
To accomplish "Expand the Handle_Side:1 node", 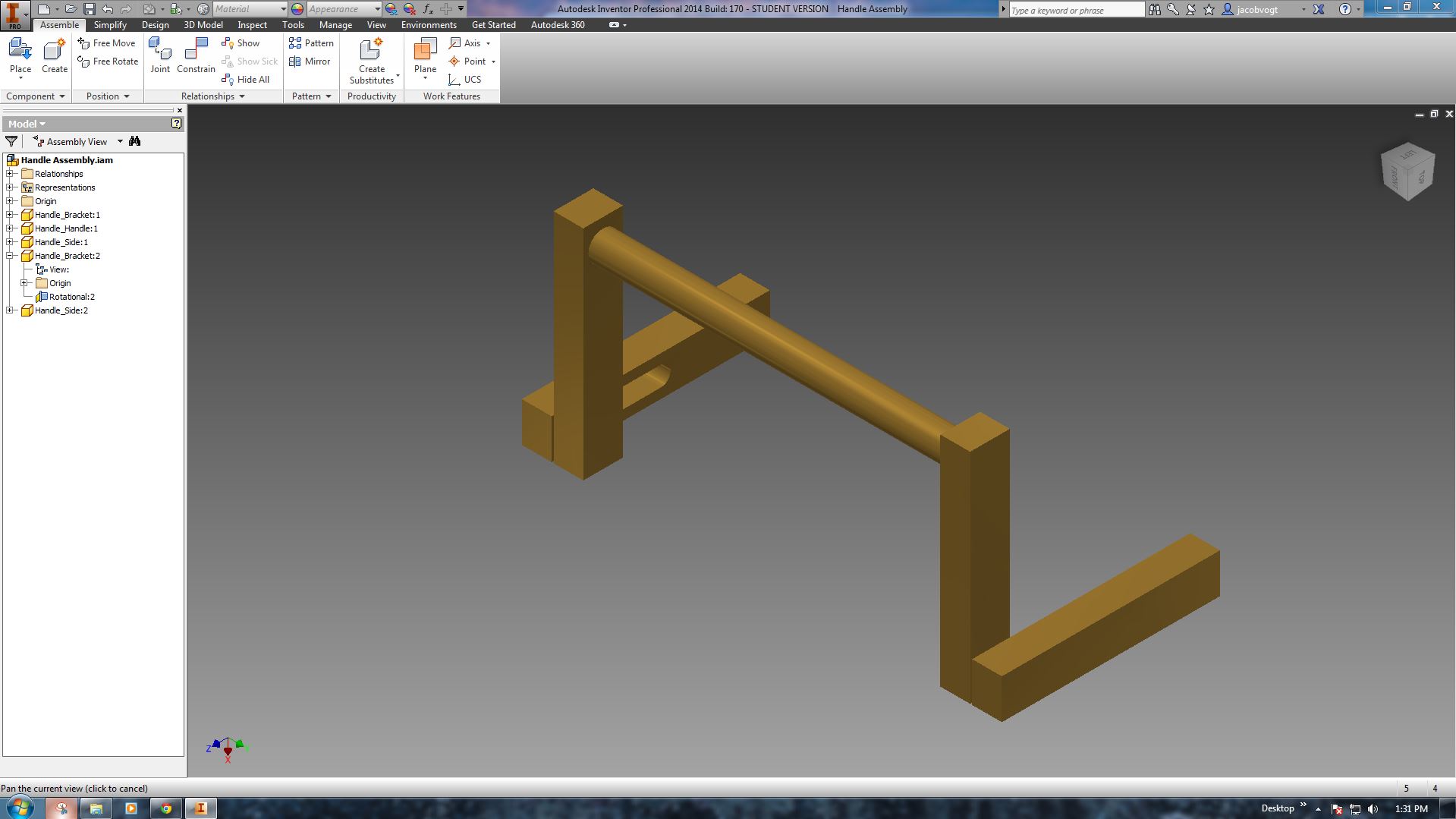I will [11, 242].
